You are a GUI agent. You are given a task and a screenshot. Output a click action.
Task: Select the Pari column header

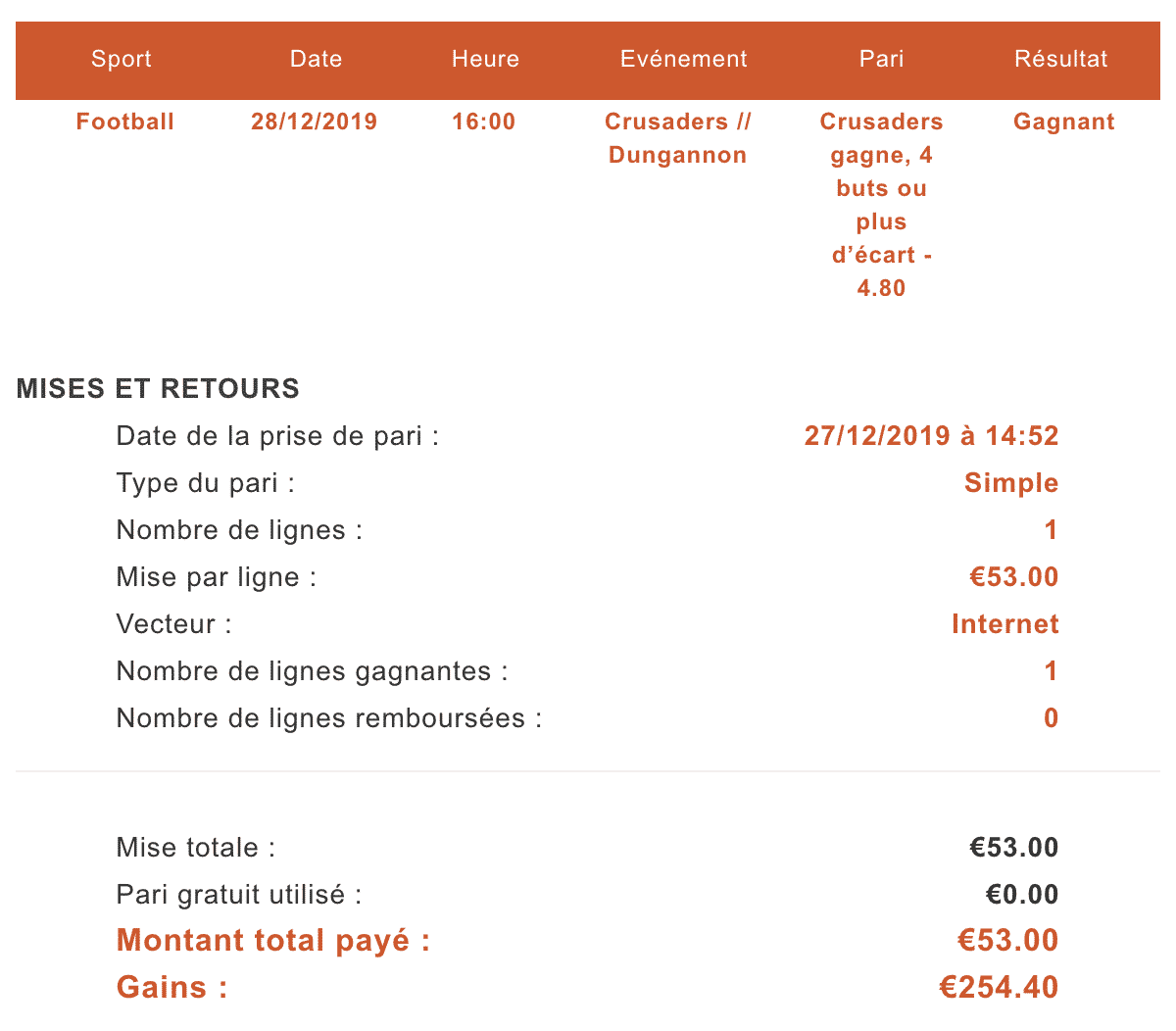coord(881,59)
